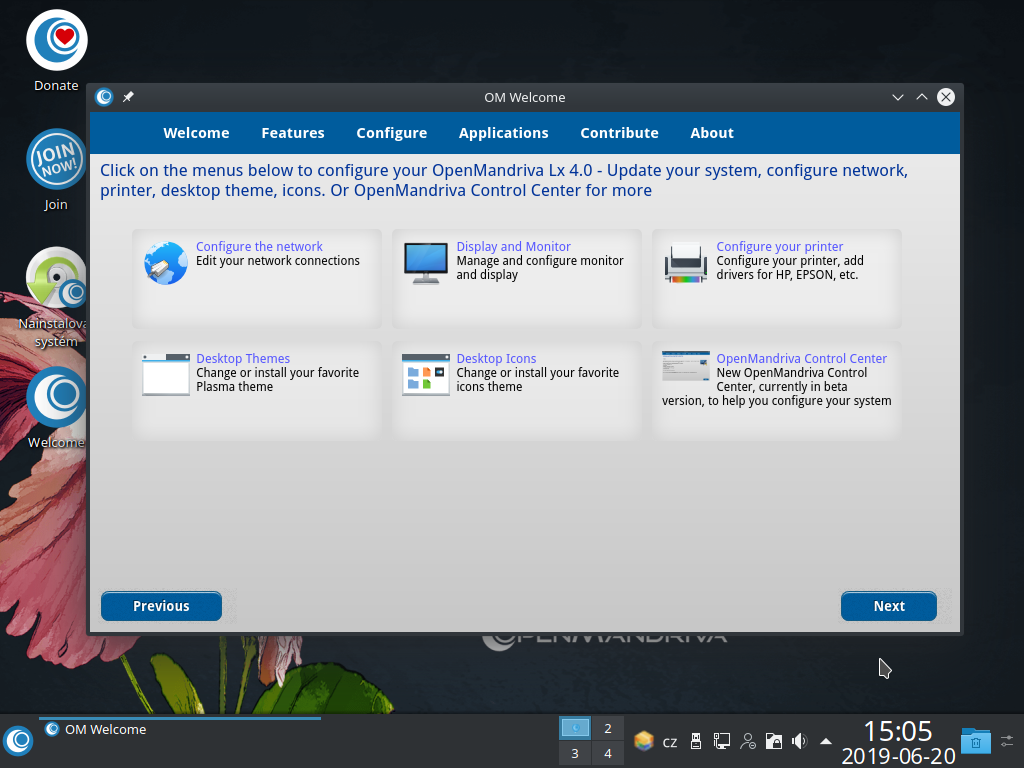1024x768 pixels.
Task: Click the Configure the network link
Action: pyautogui.click(x=259, y=246)
